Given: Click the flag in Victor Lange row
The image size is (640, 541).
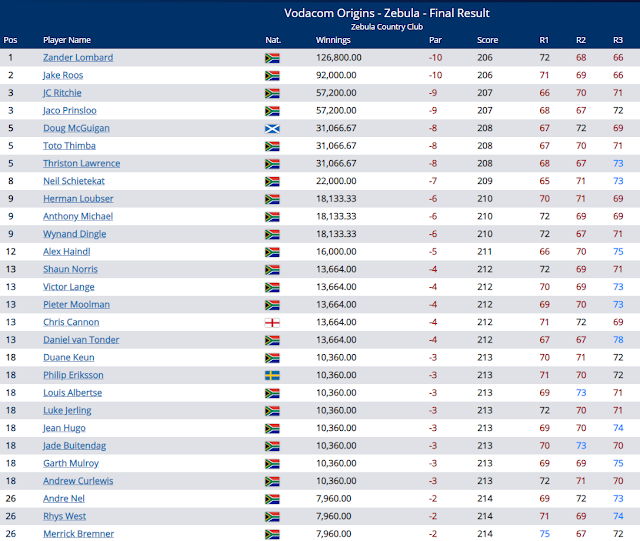Looking at the screenshot, I should (x=272, y=287).
